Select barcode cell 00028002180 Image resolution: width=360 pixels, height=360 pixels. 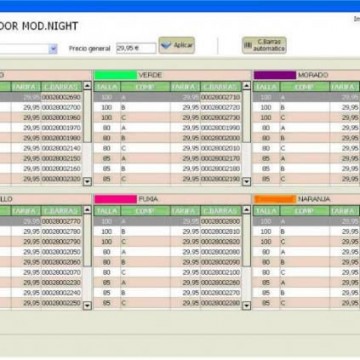pyautogui.click(x=221, y=169)
